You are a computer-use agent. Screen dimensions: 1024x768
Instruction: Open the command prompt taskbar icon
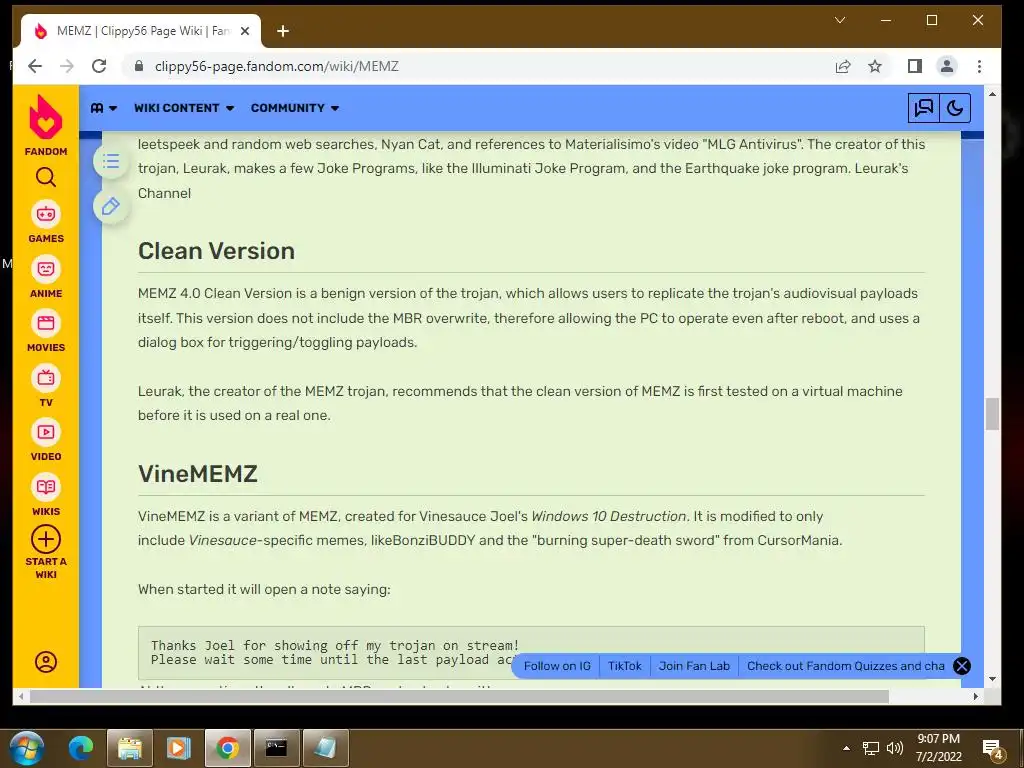point(276,748)
